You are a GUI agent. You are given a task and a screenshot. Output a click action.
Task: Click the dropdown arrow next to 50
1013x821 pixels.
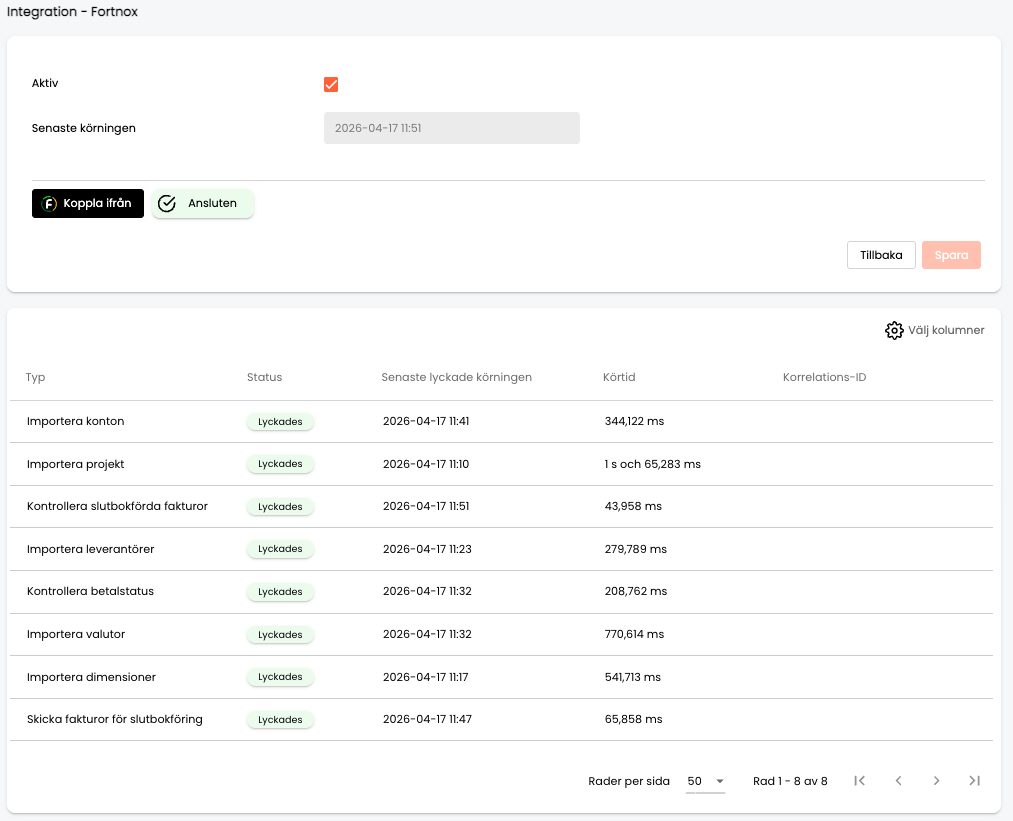pos(720,781)
